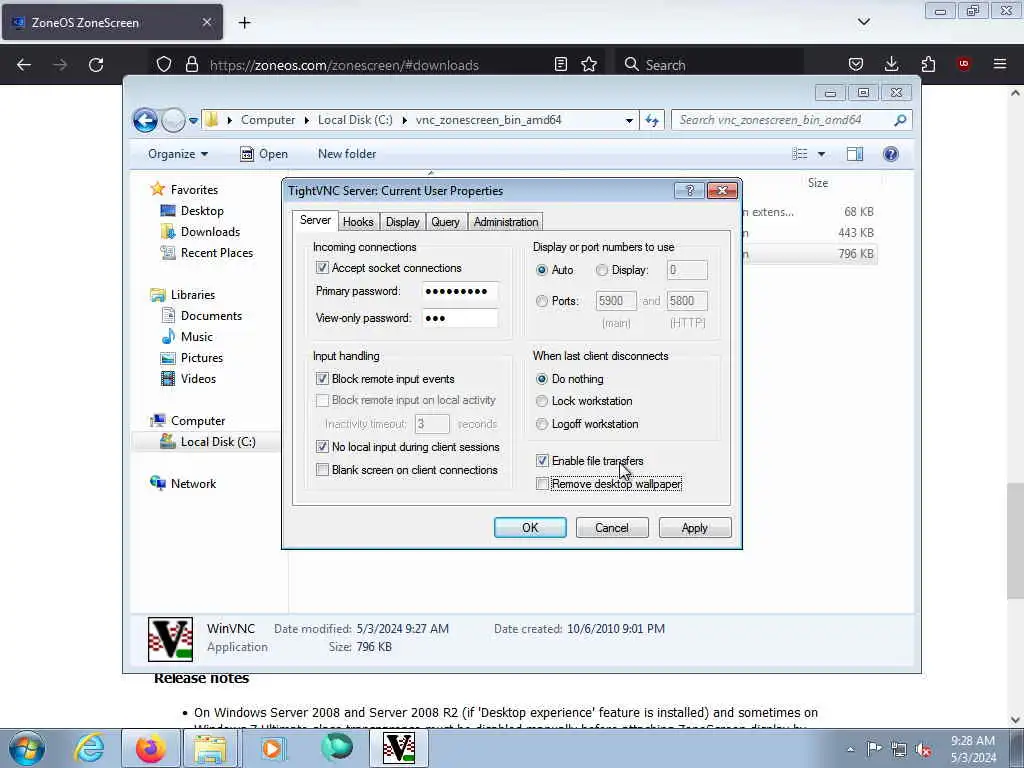Click New folder in Explorer toolbar
This screenshot has height=768, width=1024.
pos(347,154)
